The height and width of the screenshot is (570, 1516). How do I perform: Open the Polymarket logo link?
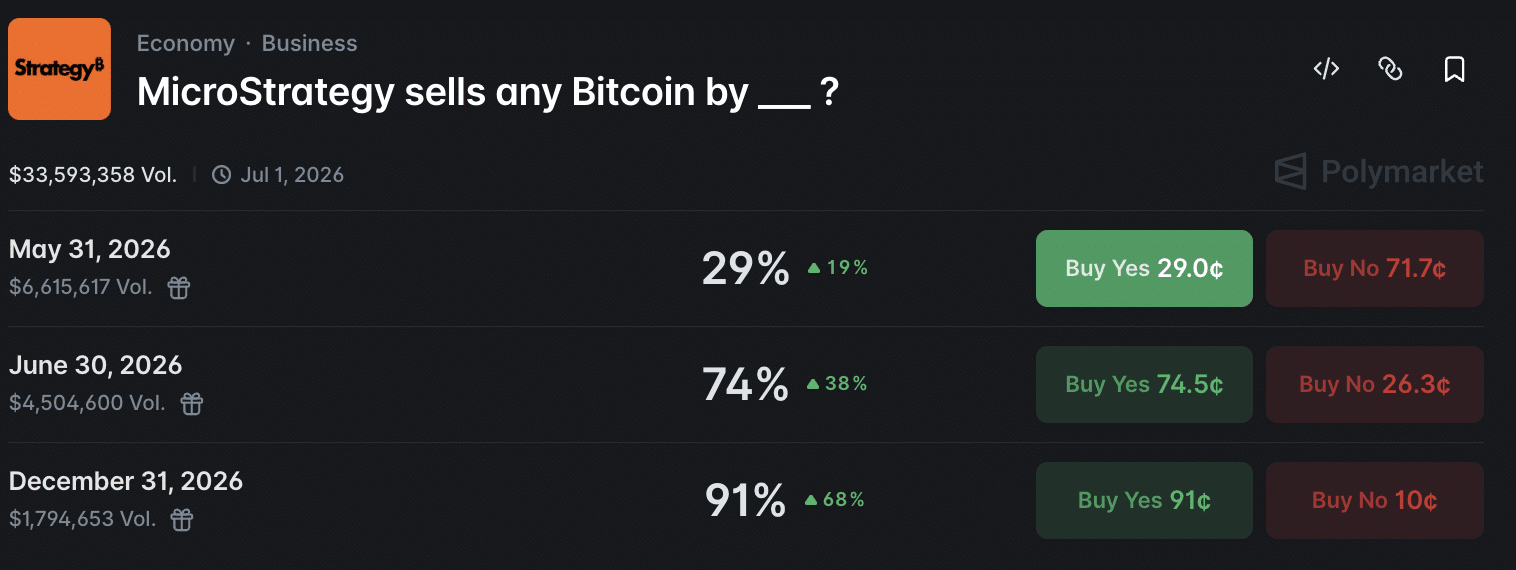point(1379,172)
